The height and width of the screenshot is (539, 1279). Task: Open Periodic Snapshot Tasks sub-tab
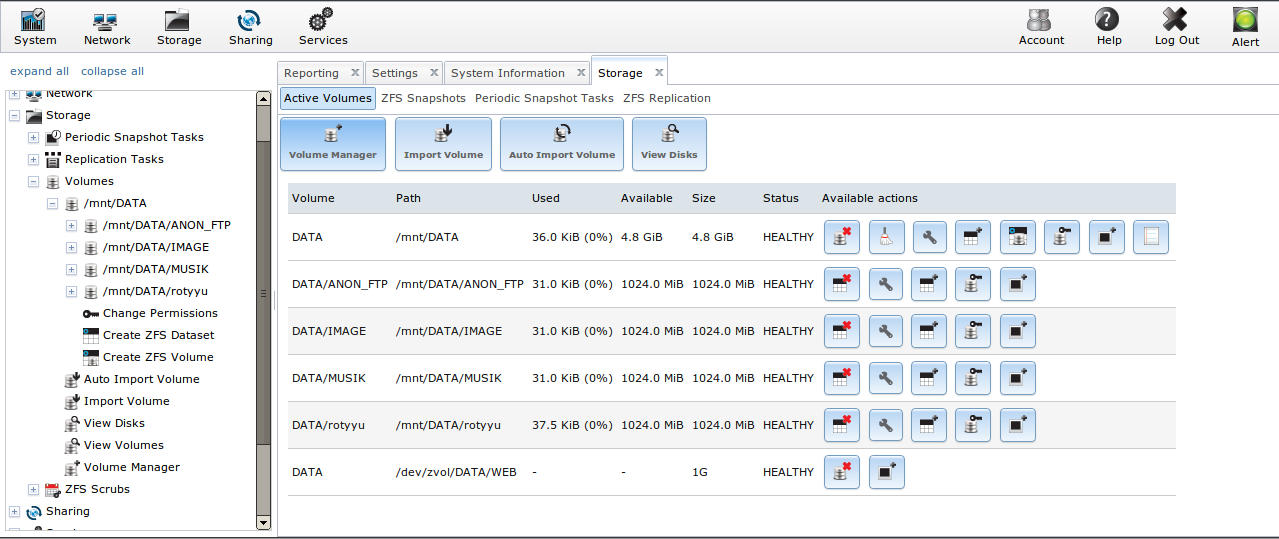544,98
